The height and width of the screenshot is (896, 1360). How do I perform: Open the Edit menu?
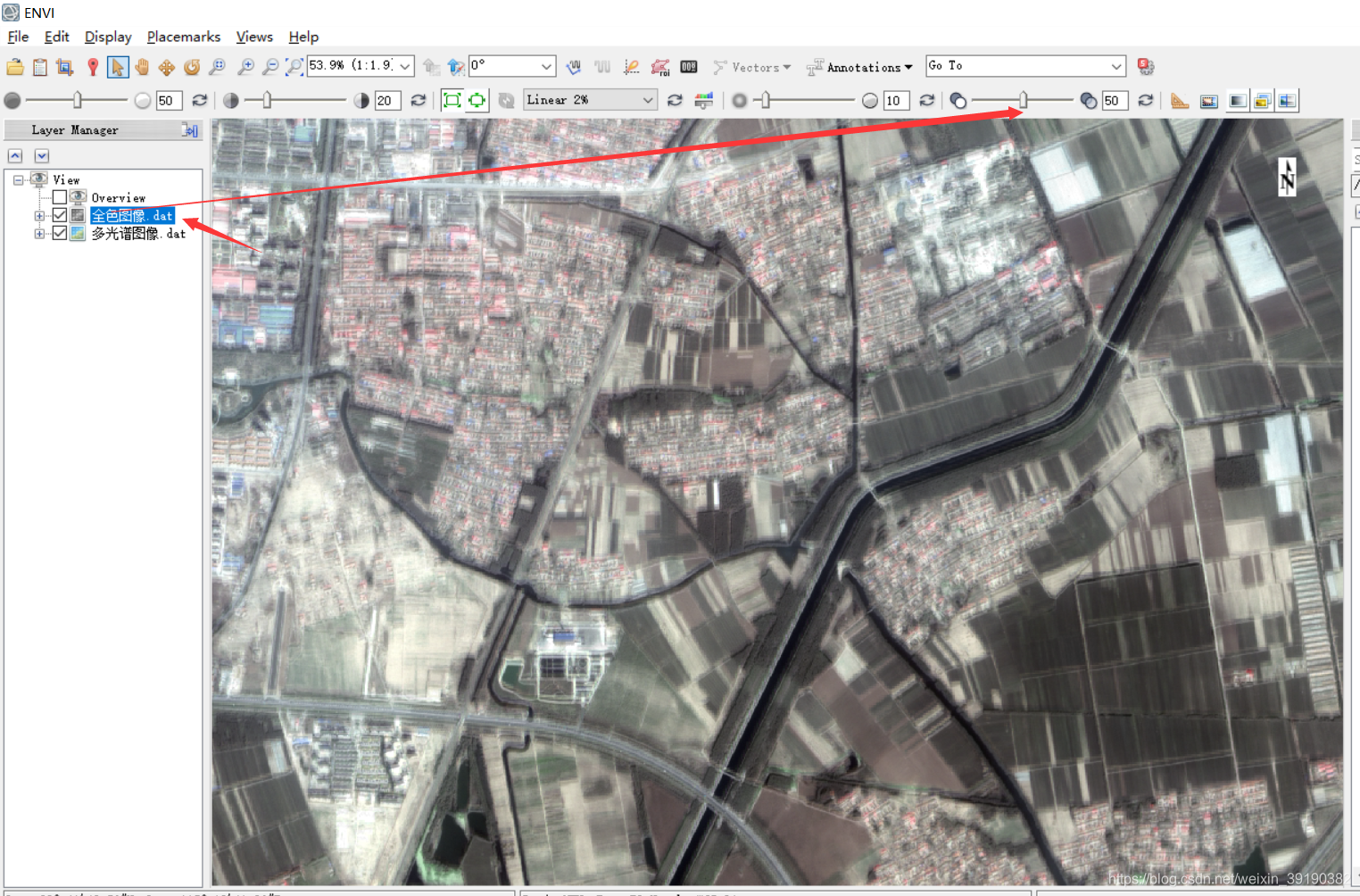[56, 37]
